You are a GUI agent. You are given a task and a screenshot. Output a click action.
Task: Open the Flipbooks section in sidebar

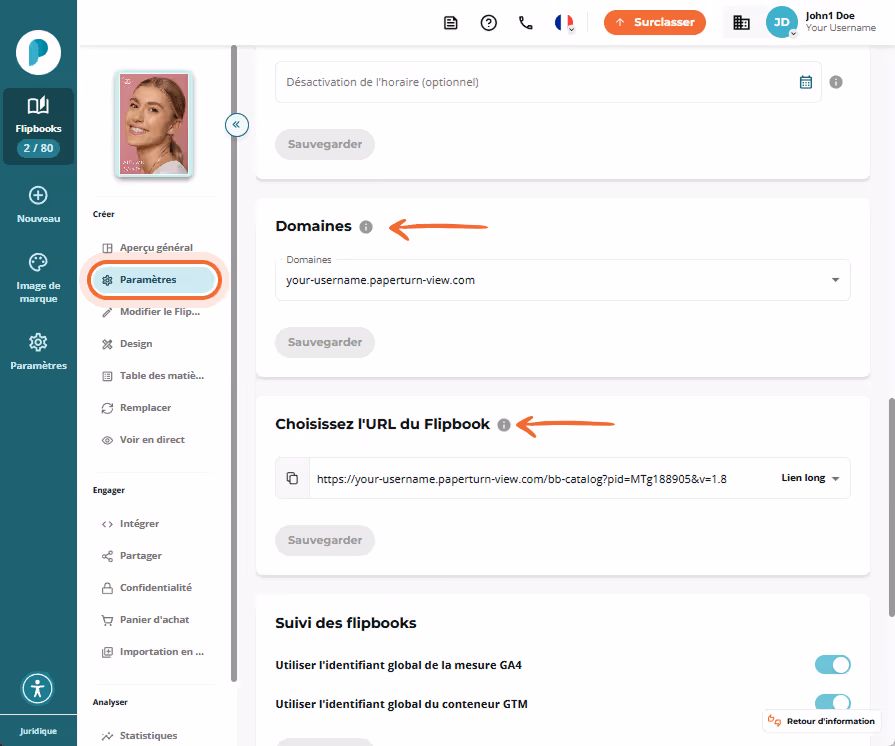point(38,126)
